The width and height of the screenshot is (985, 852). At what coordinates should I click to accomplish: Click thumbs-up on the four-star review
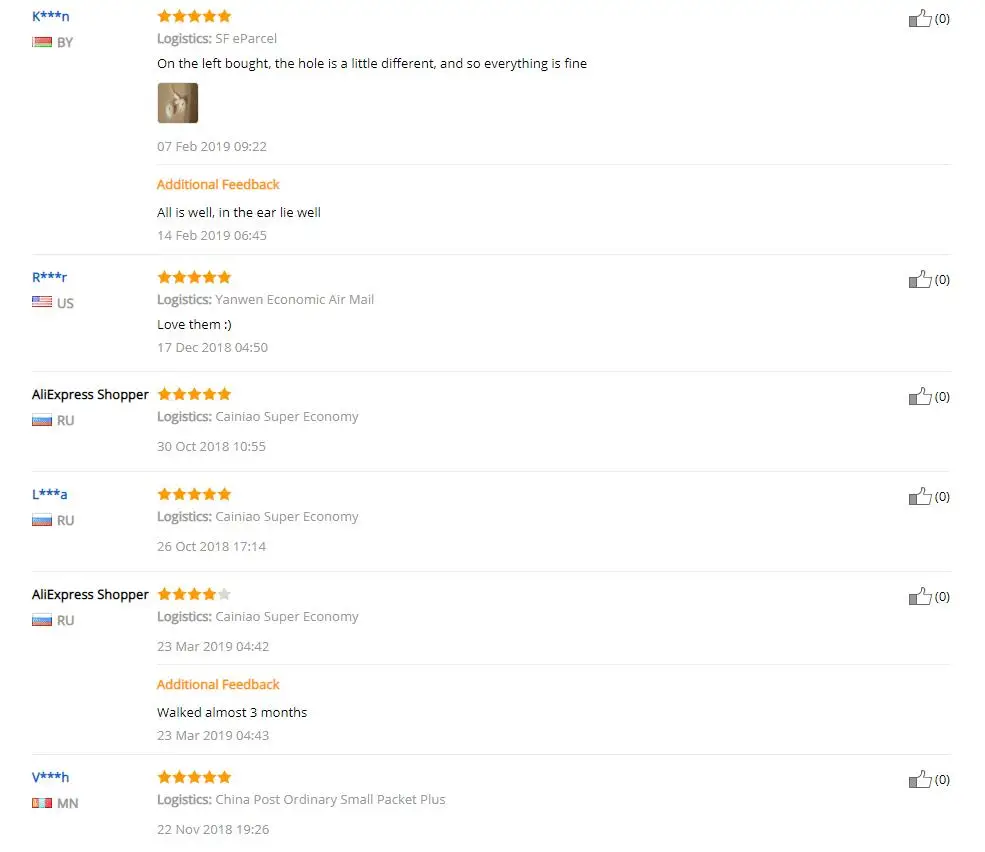pyautogui.click(x=920, y=596)
